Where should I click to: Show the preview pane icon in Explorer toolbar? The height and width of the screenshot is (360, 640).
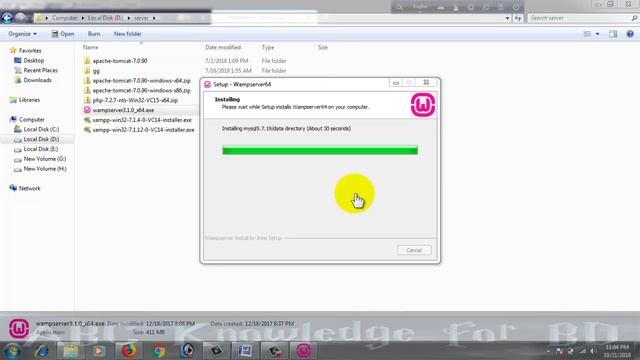(613, 34)
